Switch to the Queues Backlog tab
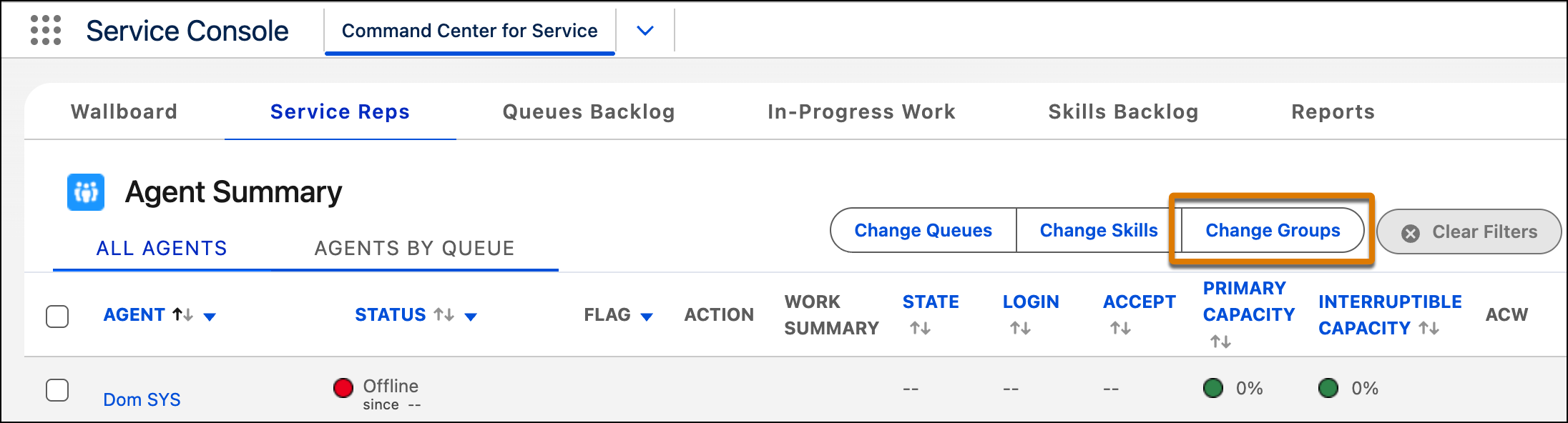 (589, 111)
